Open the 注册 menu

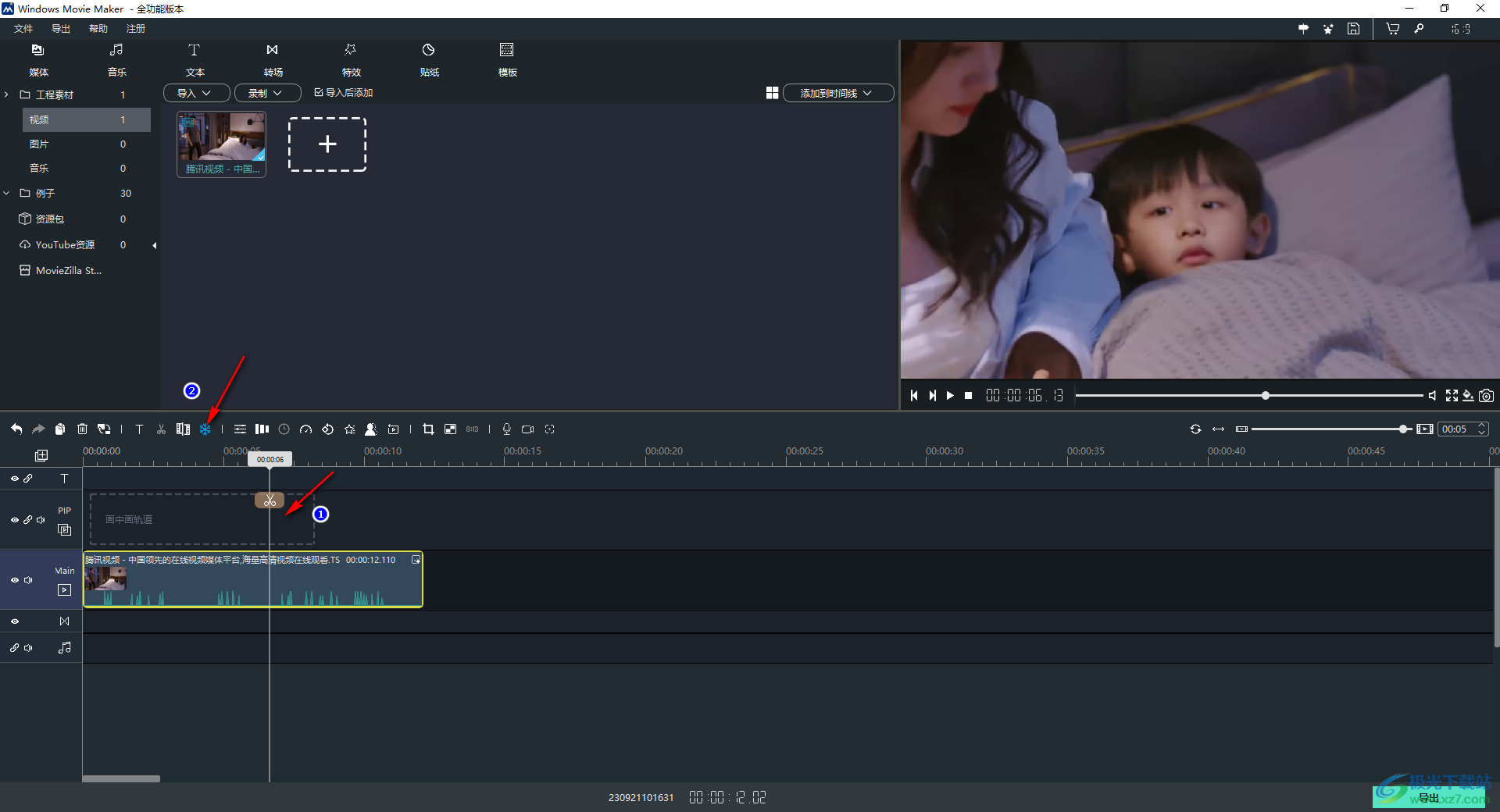[136, 29]
